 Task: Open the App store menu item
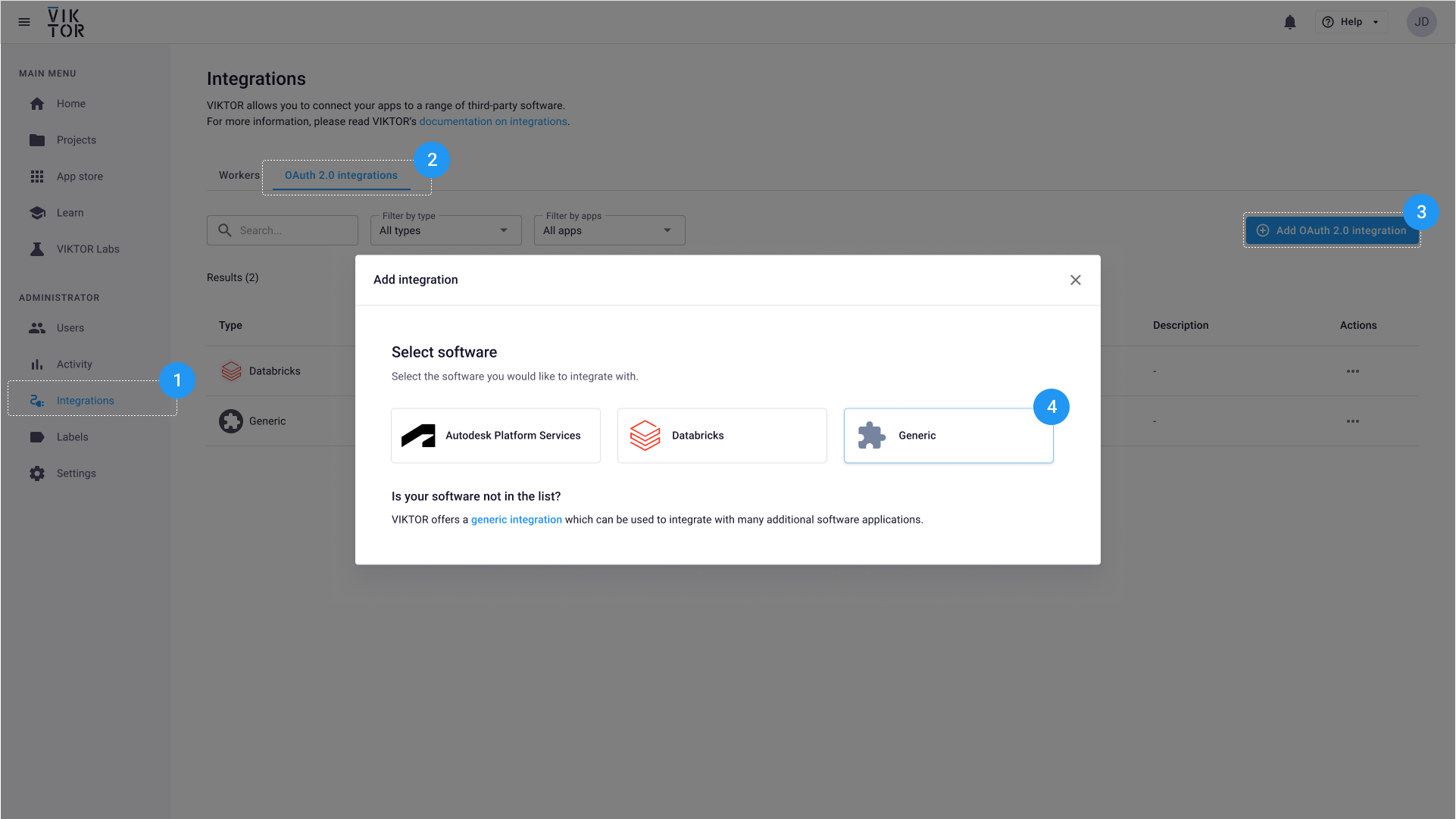(80, 177)
